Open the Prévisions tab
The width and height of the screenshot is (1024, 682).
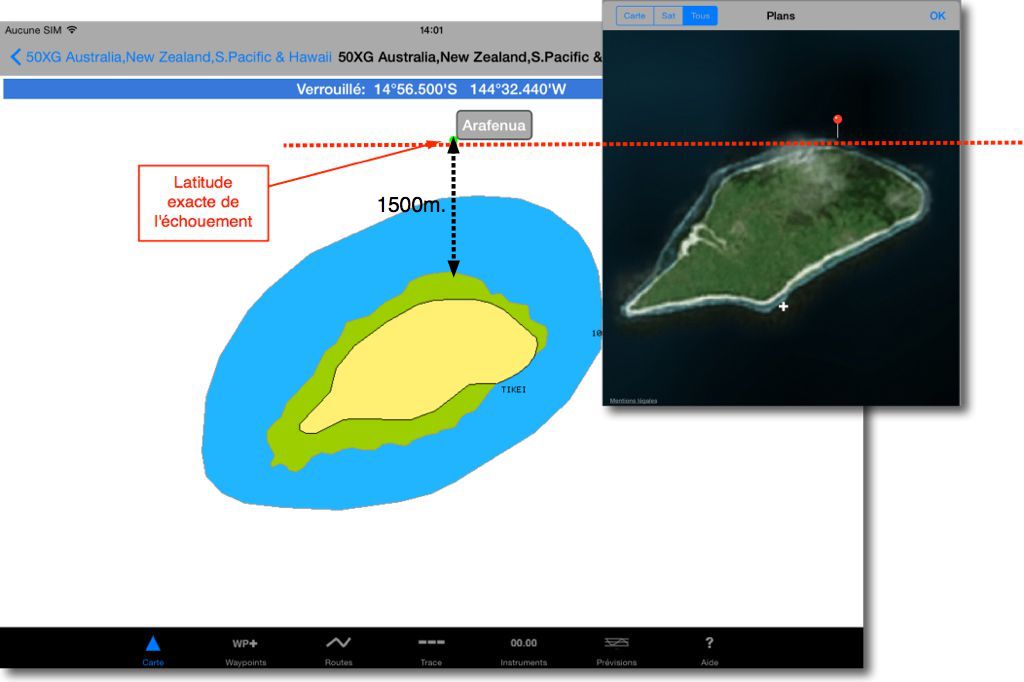coord(616,651)
